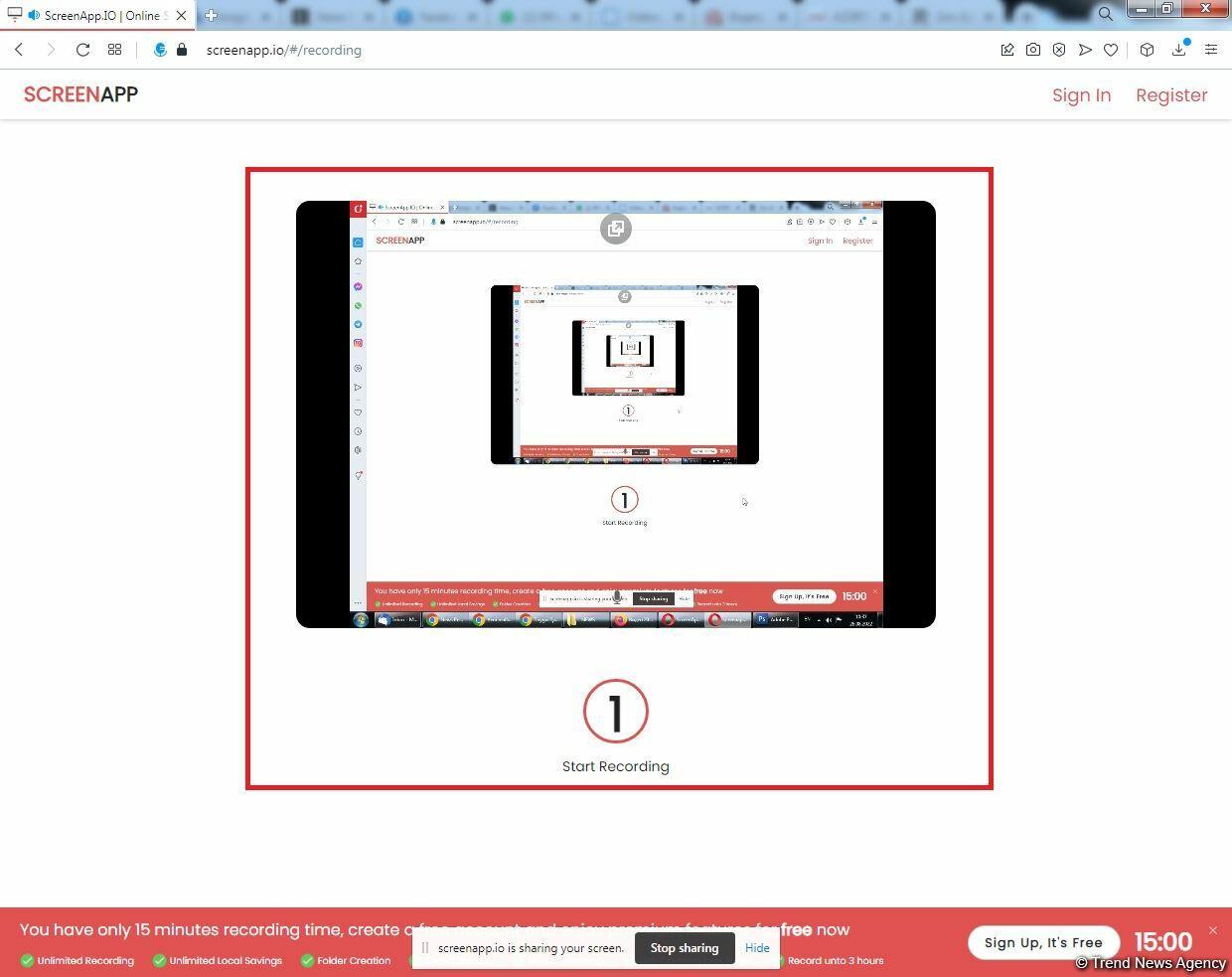Click the screenapp.io address bar
This screenshot has height=977, width=1232.
click(x=284, y=50)
